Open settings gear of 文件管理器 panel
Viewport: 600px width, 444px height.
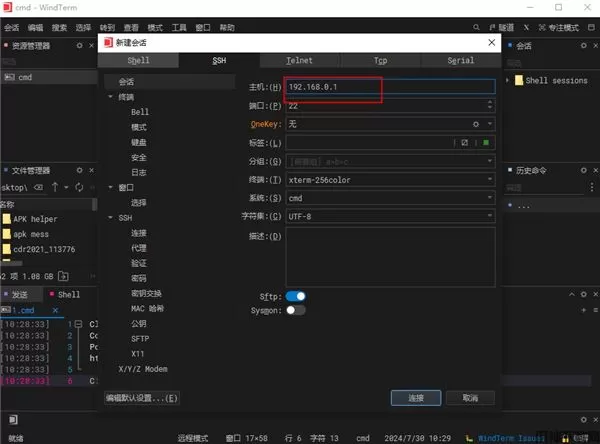click(79, 170)
